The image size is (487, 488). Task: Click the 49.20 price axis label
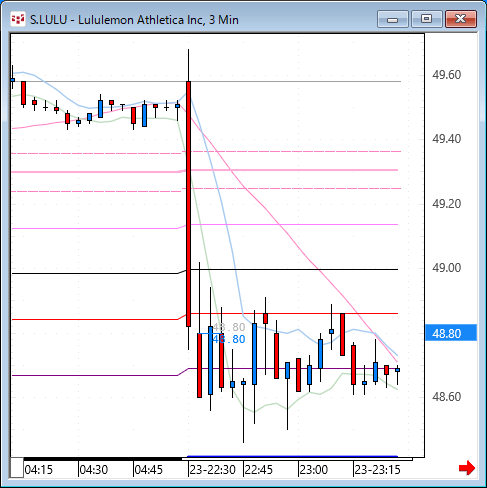point(447,204)
